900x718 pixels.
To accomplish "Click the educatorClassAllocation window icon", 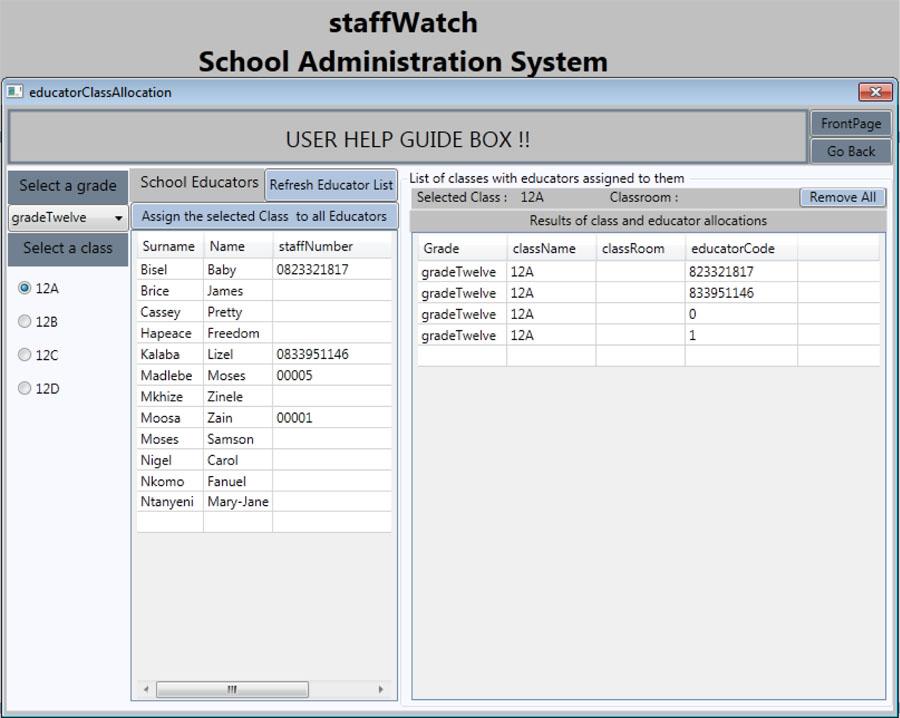I will point(14,91).
